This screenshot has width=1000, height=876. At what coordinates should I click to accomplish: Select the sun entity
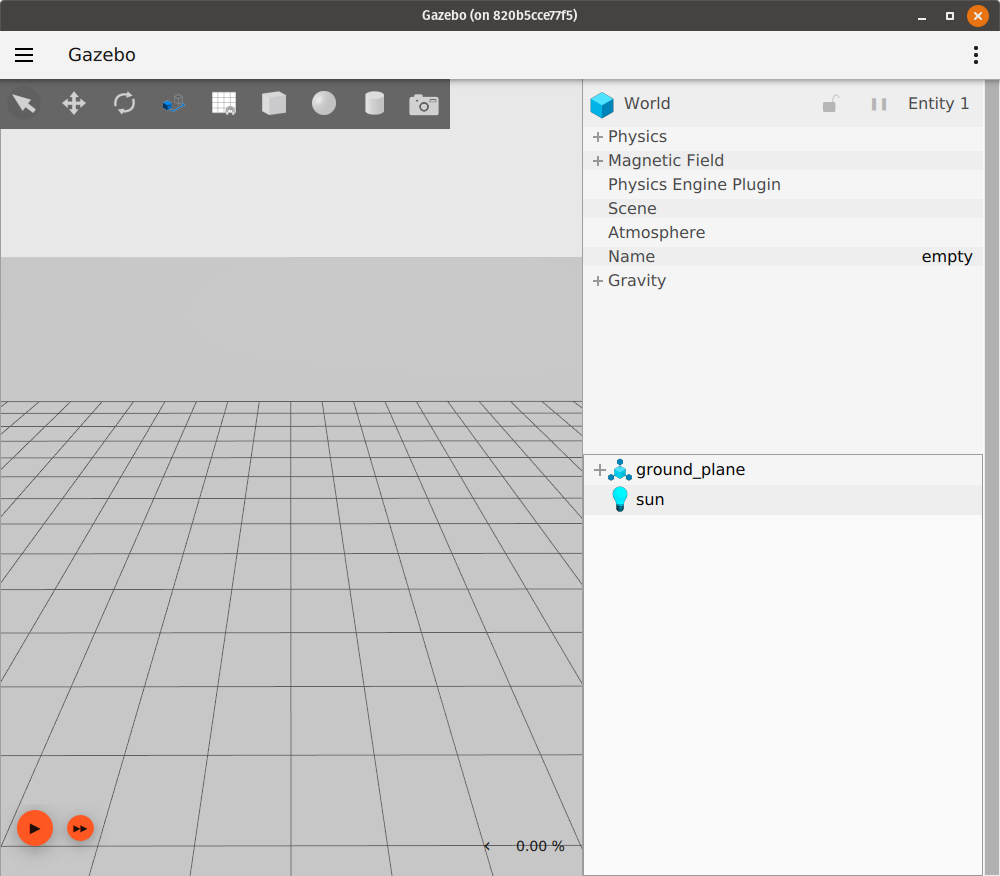(649, 499)
